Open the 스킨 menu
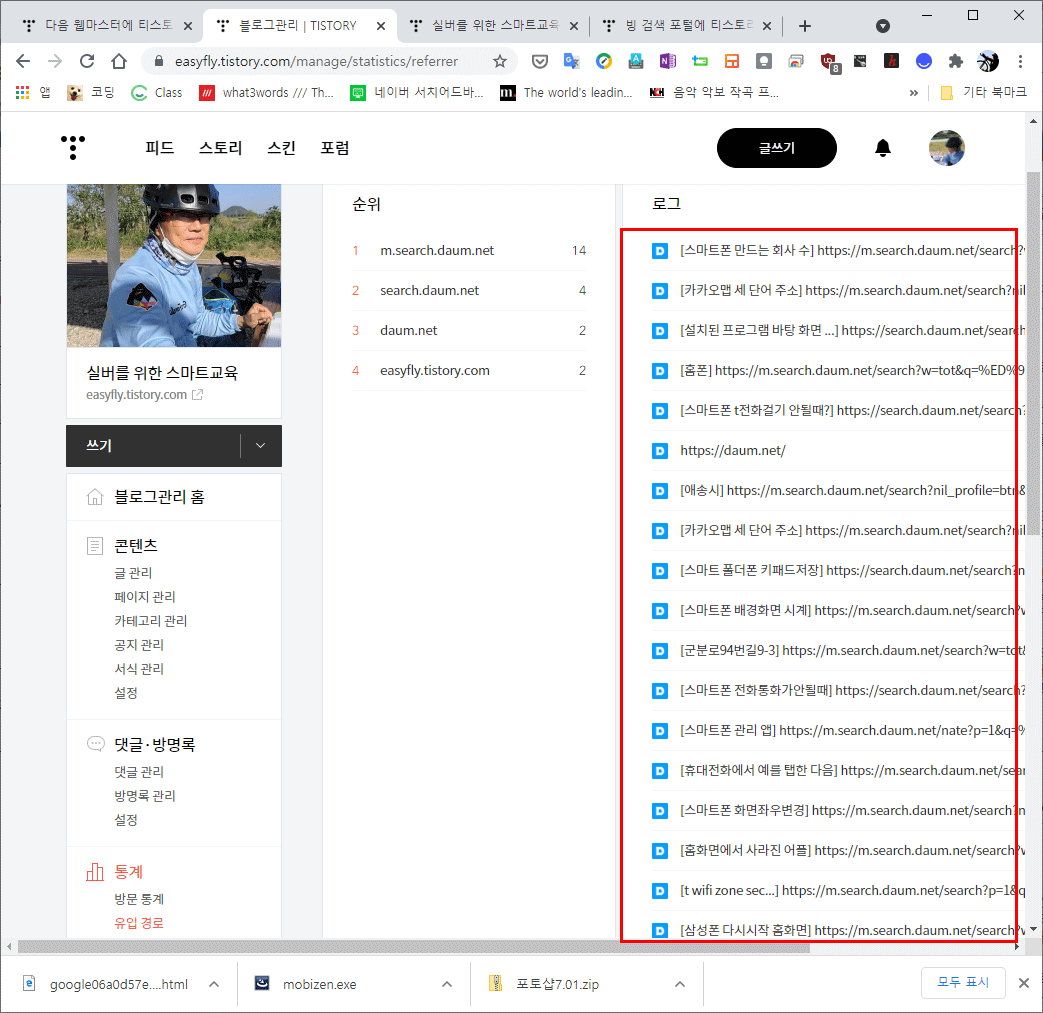The width and height of the screenshot is (1043, 1013). pos(281,148)
